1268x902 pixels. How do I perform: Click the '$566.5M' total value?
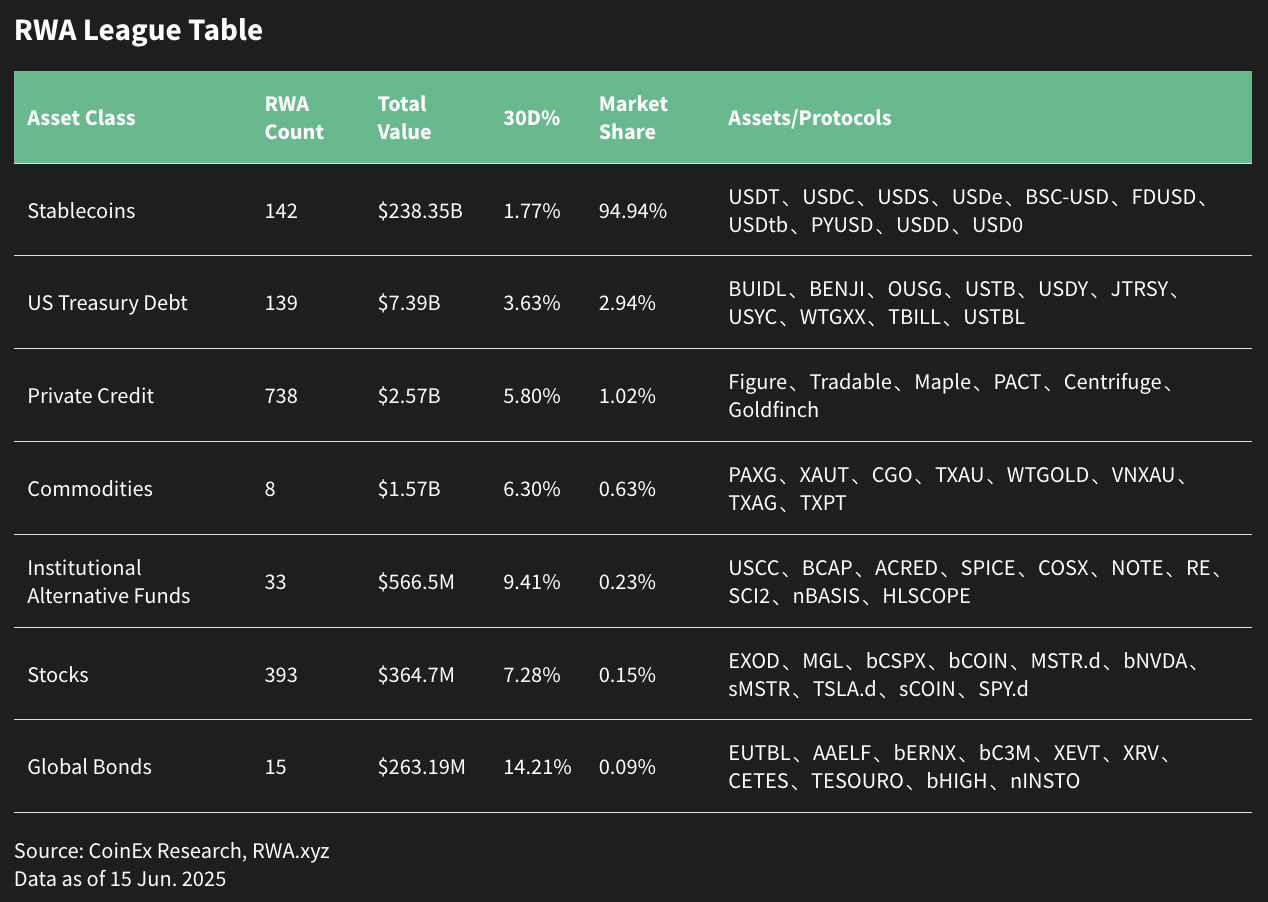point(416,582)
